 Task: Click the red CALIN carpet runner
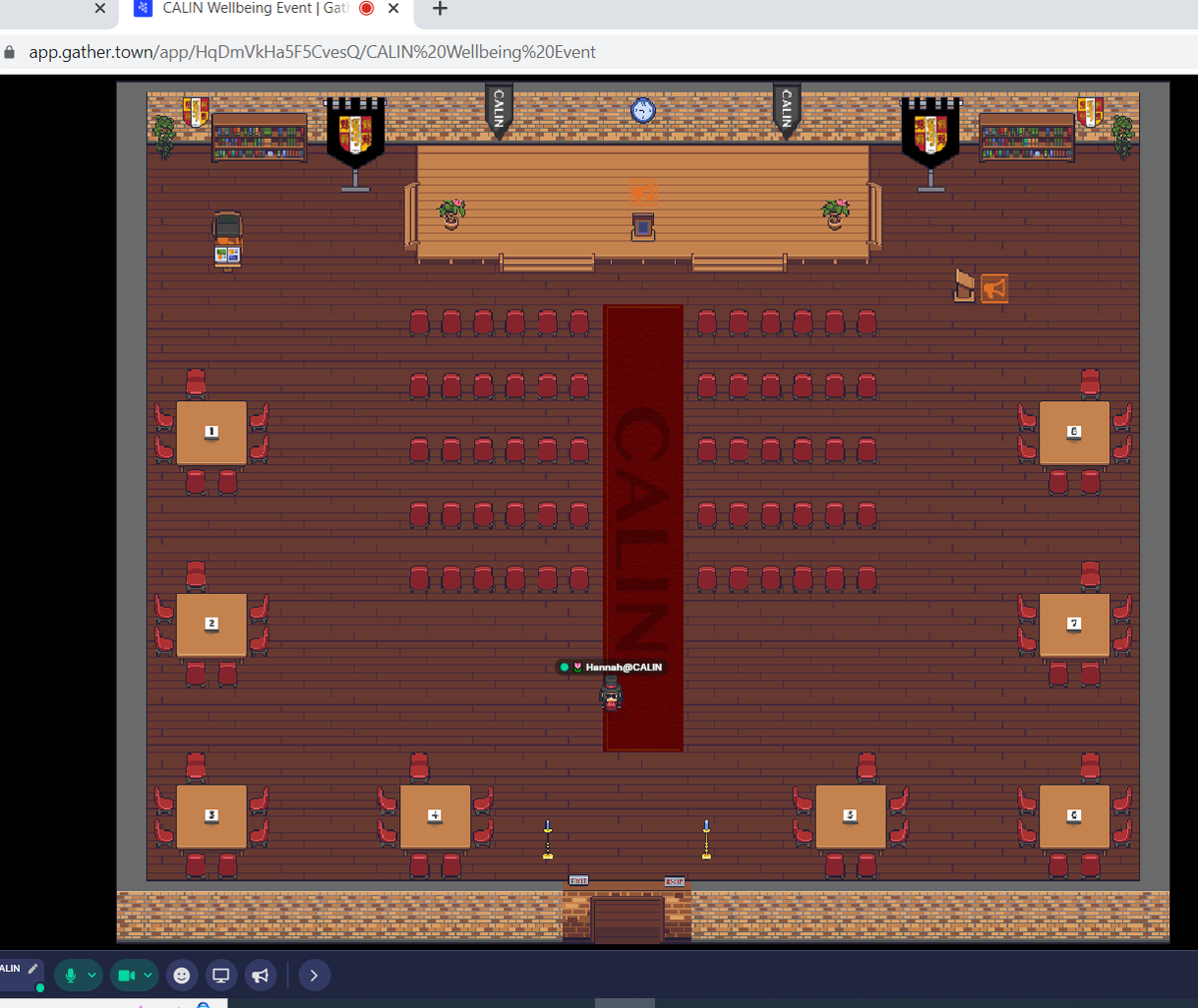[x=643, y=528]
